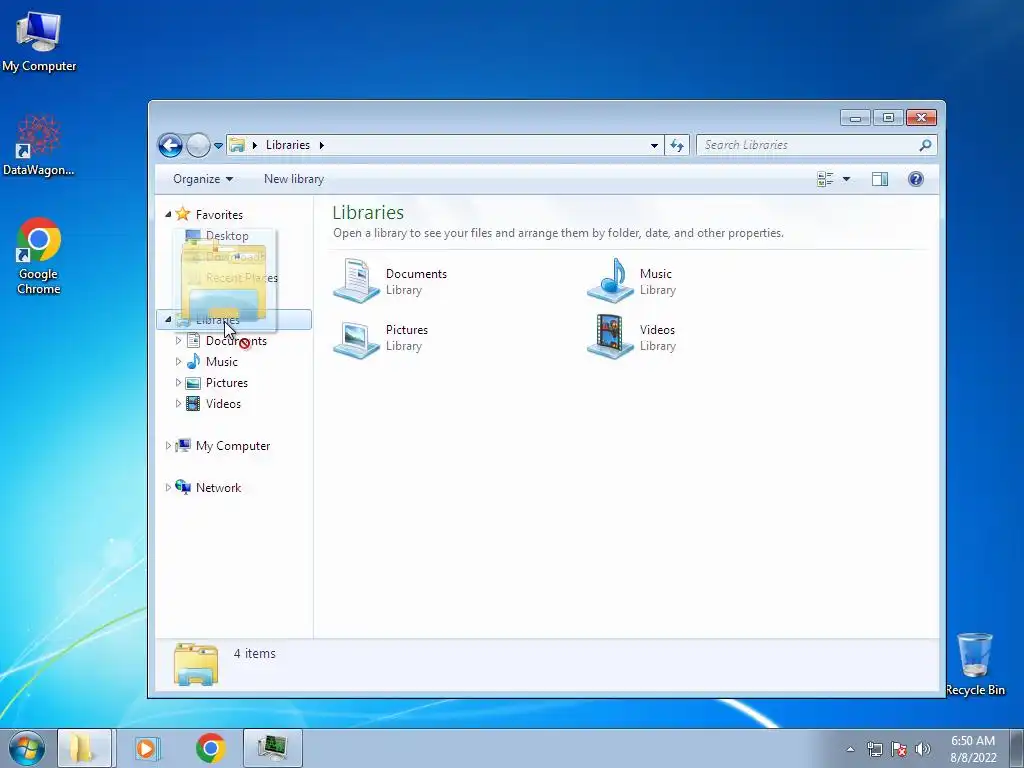Viewport: 1024px width, 768px height.
Task: Create a New library
Action: (x=294, y=179)
